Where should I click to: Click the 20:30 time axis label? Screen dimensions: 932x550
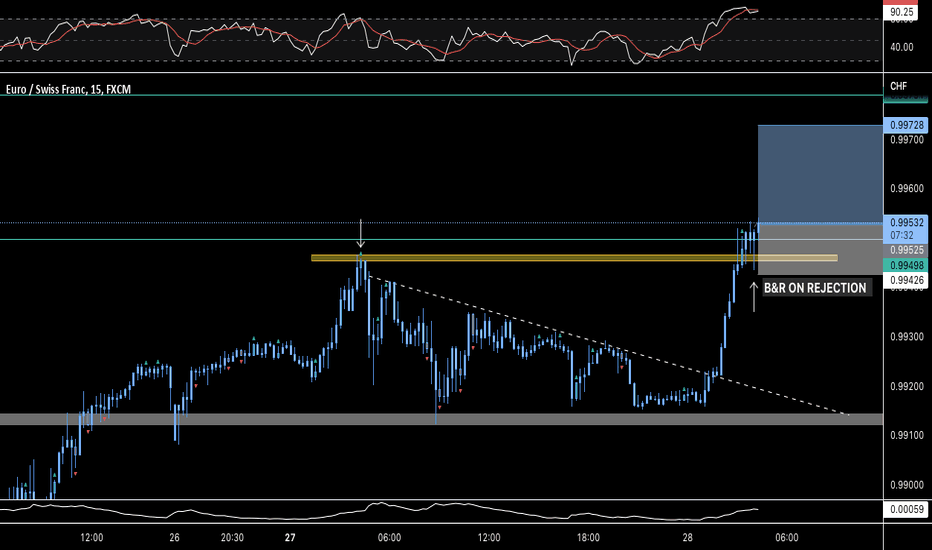click(x=232, y=538)
